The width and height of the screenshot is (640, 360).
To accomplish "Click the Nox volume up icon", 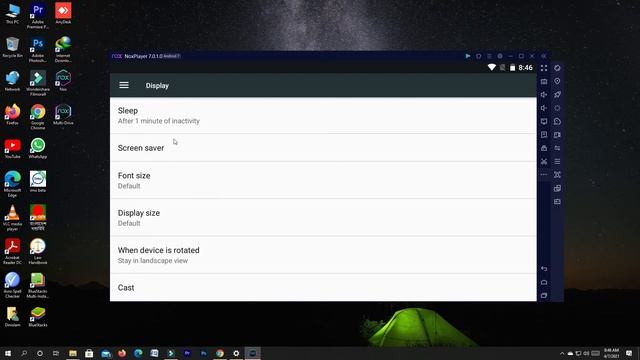I will (544, 95).
